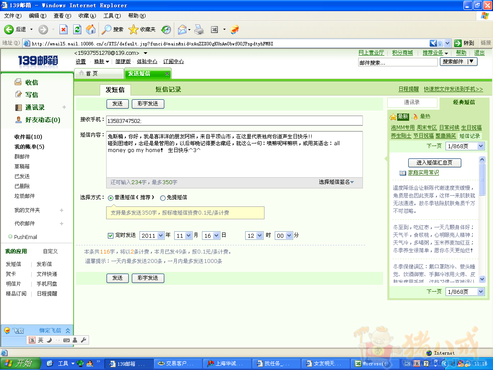This screenshot has height=370, width=493.
Task: Click the 139邮箱 taskbar window button
Action: pyautogui.click(x=128, y=364)
